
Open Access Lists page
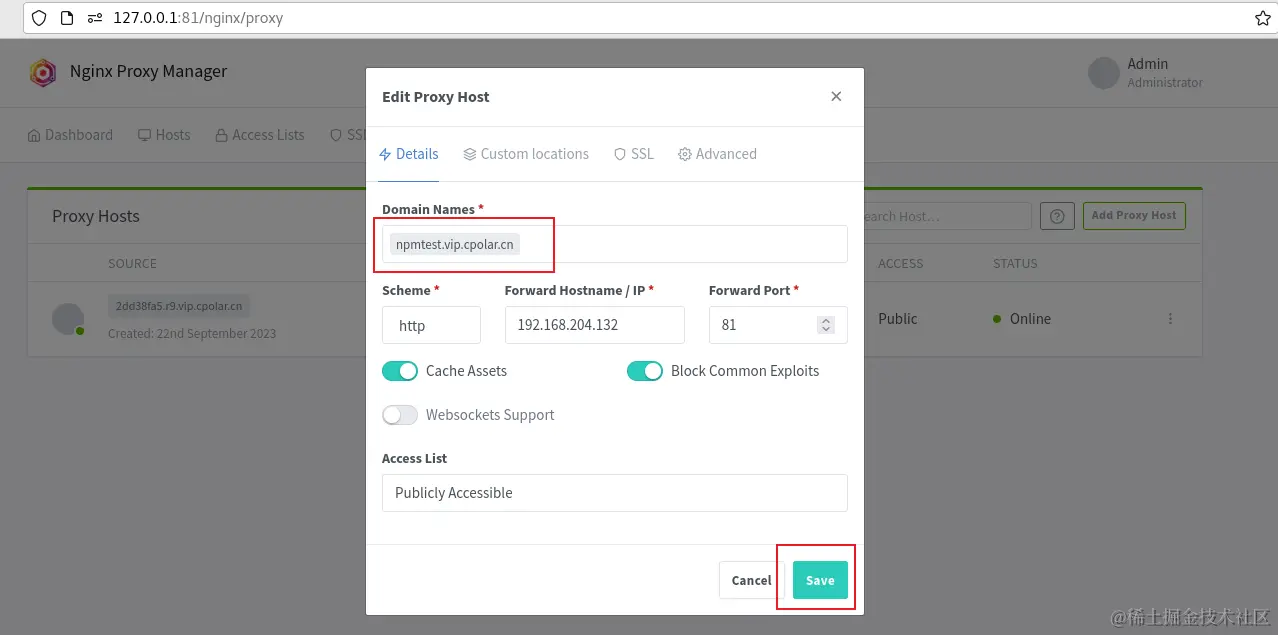coord(260,135)
